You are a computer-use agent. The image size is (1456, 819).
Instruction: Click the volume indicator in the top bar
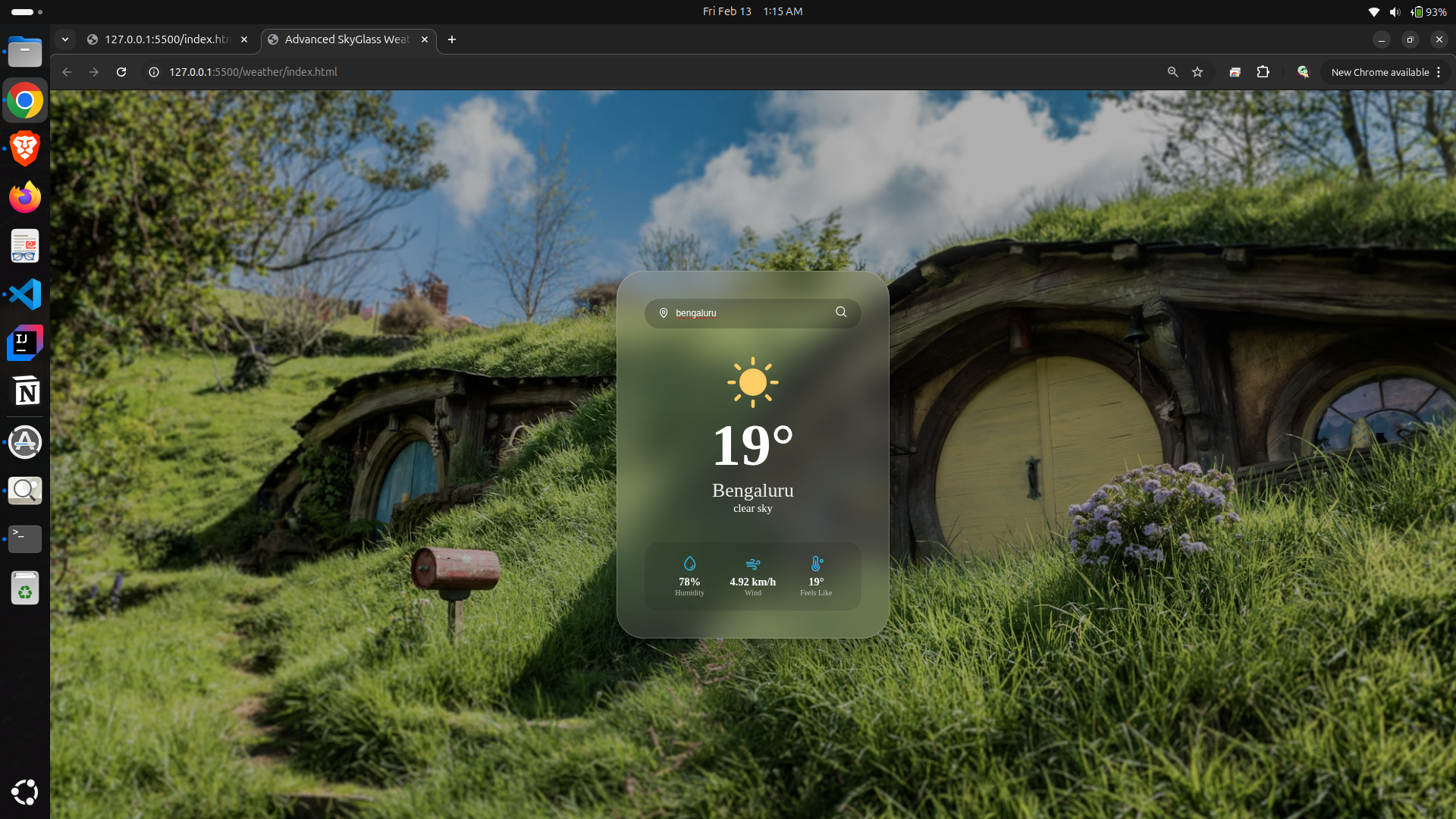(x=1396, y=11)
